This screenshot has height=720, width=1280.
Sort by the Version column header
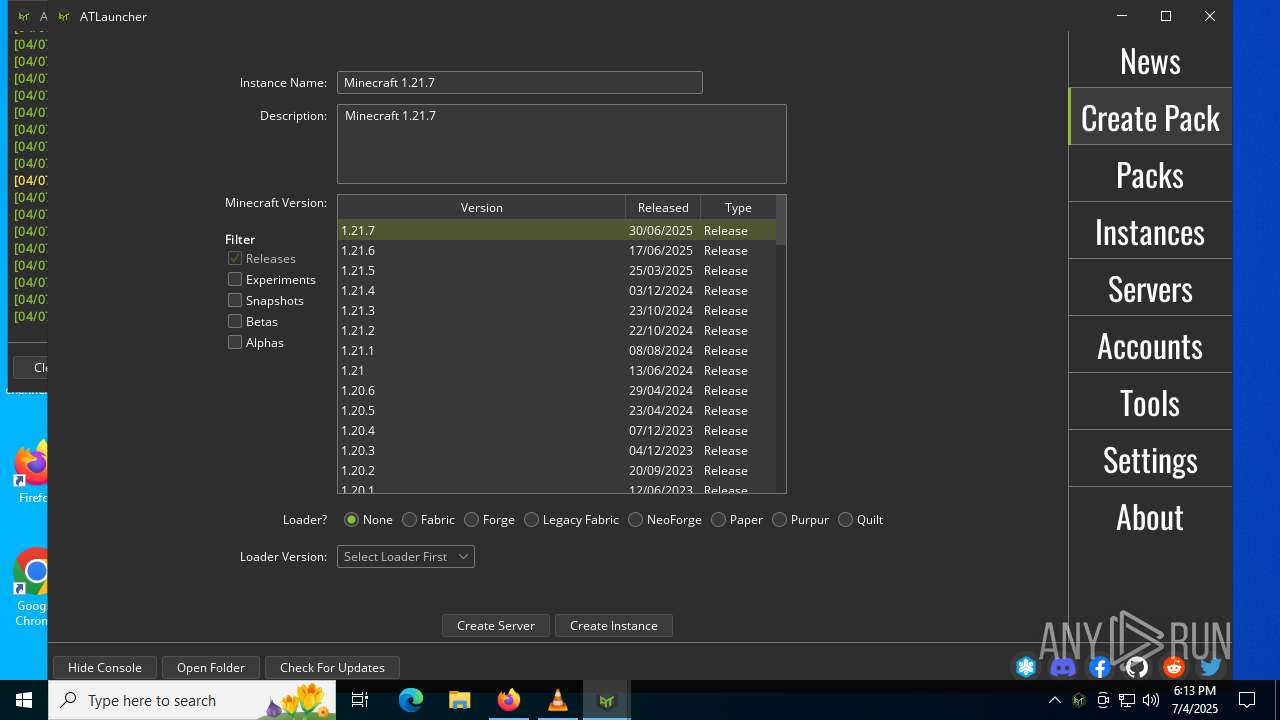pos(482,207)
